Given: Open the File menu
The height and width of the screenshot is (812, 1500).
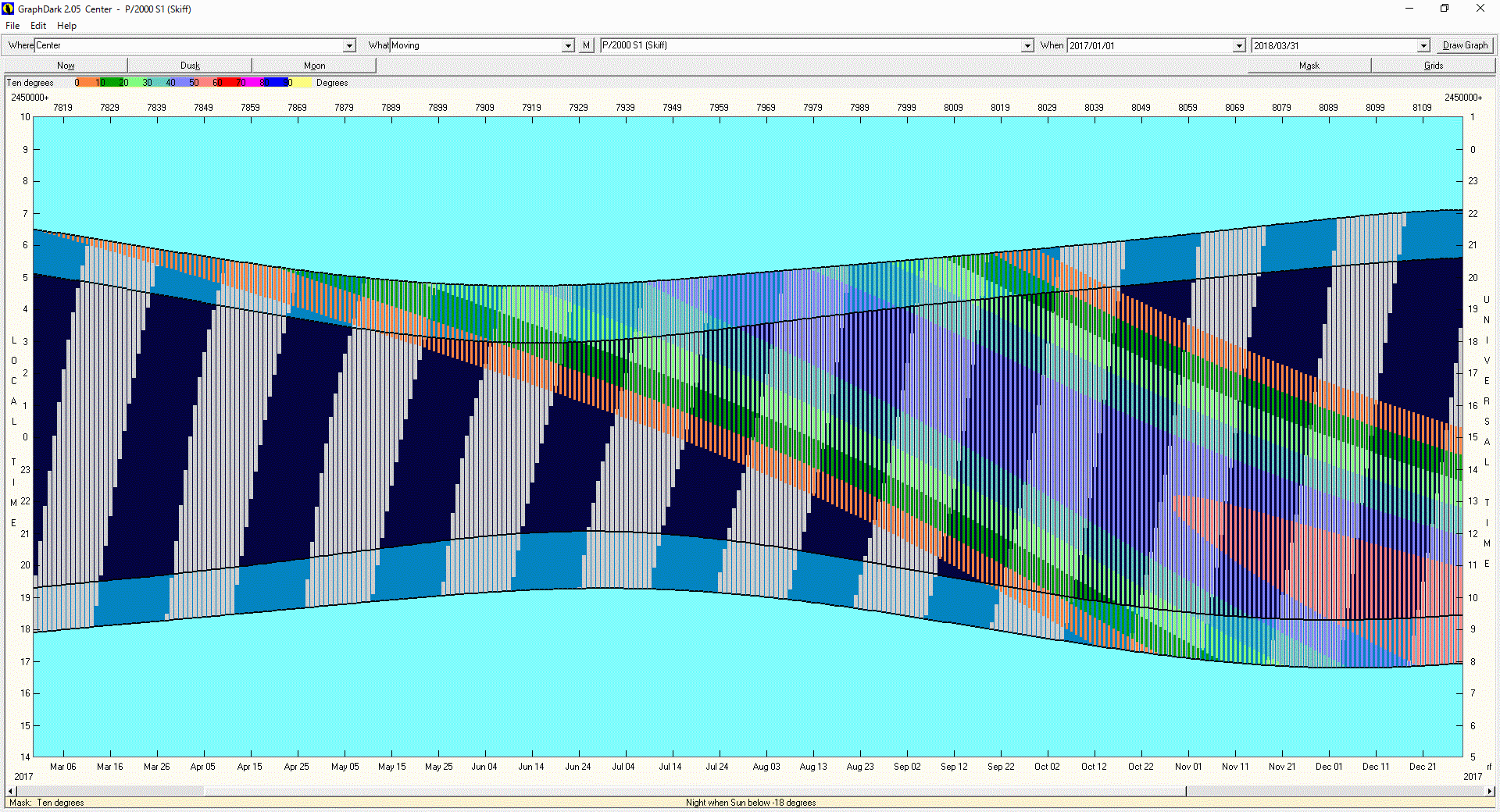Looking at the screenshot, I should click(12, 26).
